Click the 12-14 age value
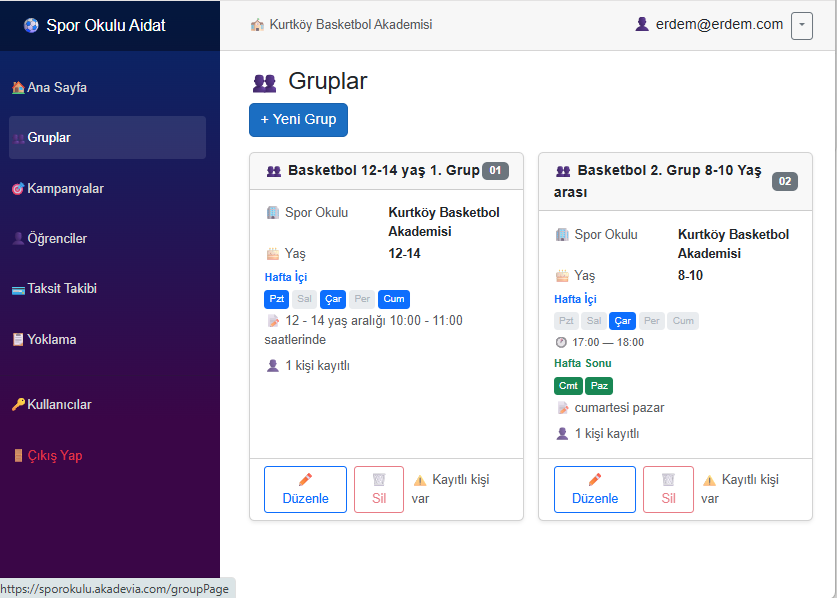837x598 pixels. pos(404,254)
